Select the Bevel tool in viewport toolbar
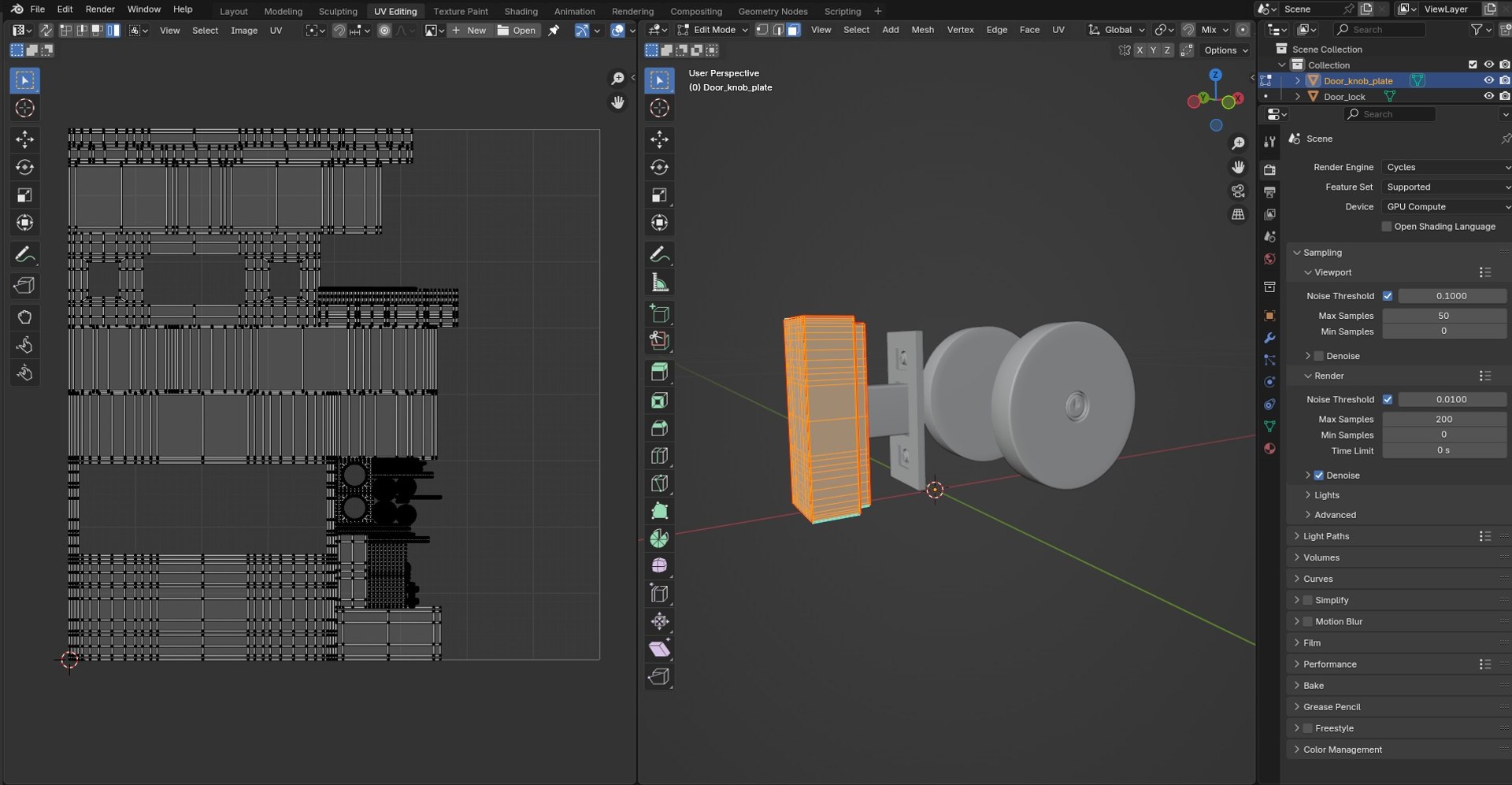This screenshot has height=785, width=1512. (659, 428)
